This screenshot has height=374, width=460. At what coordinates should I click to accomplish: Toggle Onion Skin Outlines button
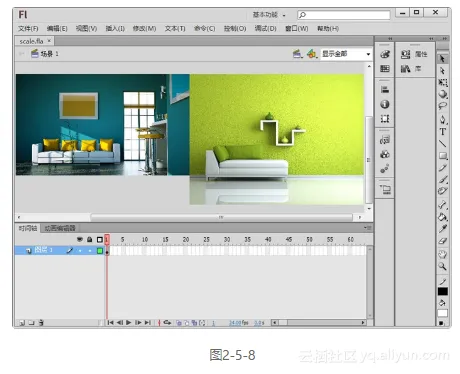187,323
